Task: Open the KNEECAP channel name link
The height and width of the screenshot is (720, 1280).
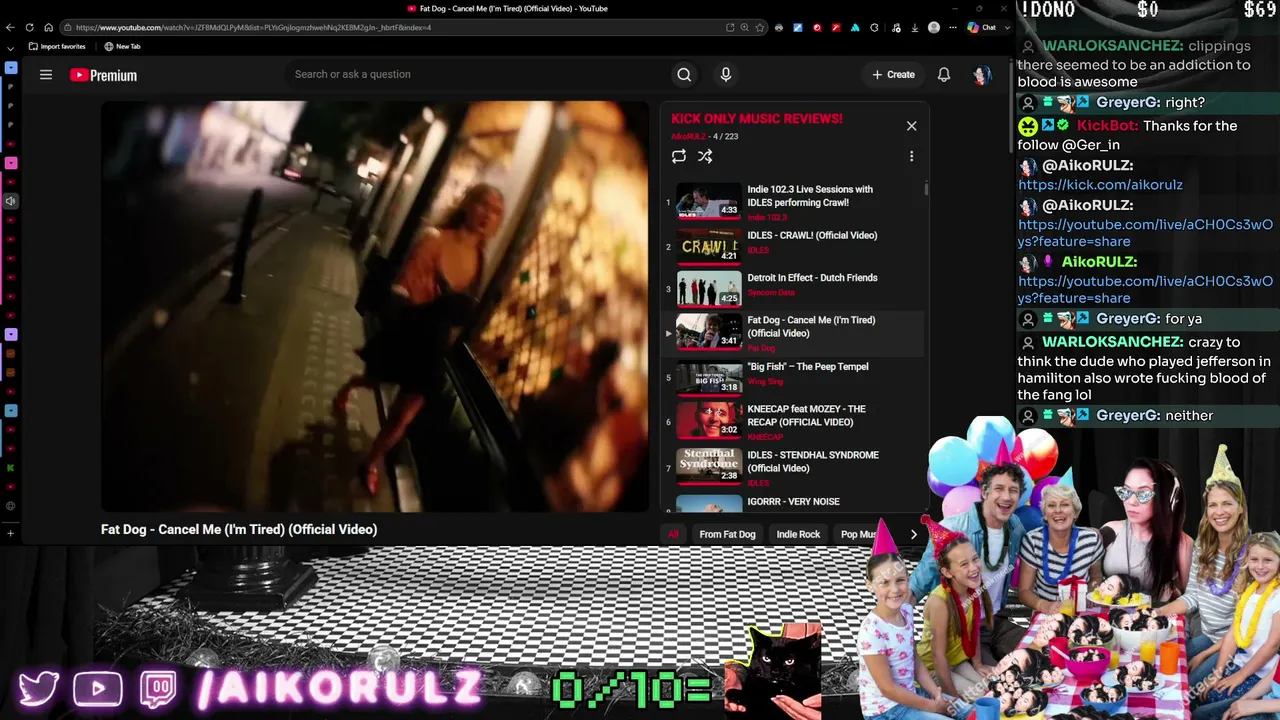Action: click(x=765, y=437)
